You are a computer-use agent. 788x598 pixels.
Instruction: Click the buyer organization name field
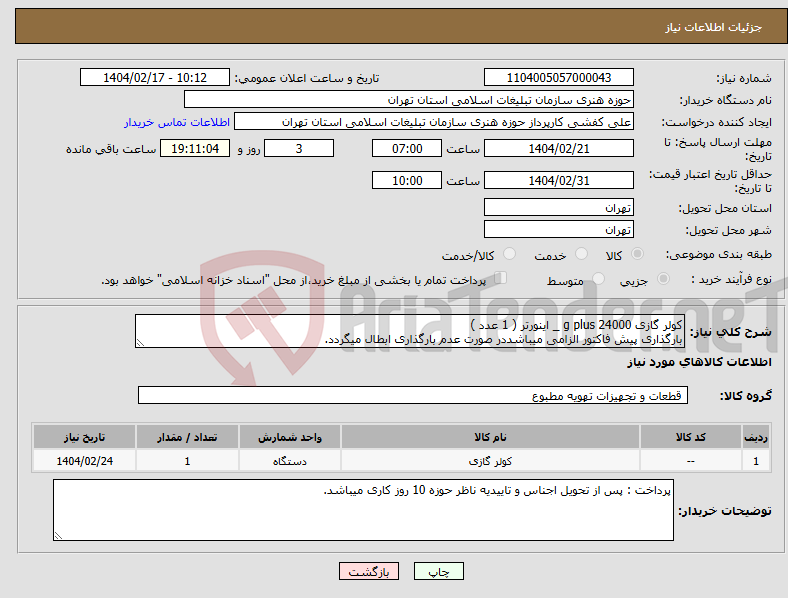[x=409, y=99]
